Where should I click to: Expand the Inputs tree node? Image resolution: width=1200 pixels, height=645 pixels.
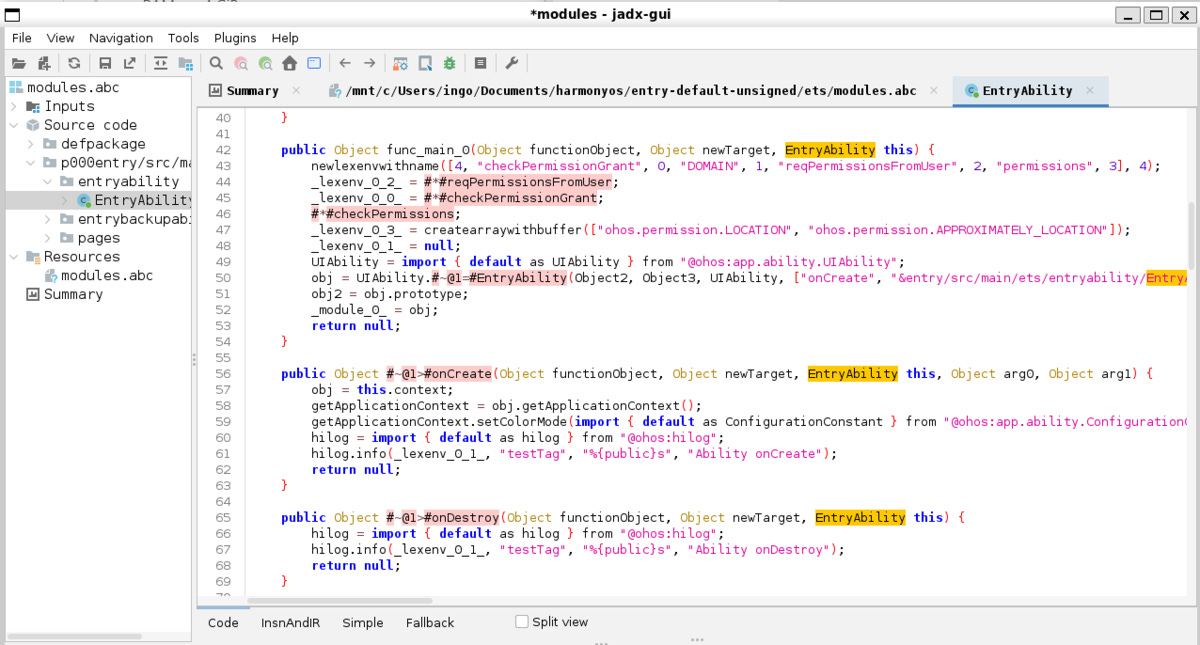[x=14, y=106]
